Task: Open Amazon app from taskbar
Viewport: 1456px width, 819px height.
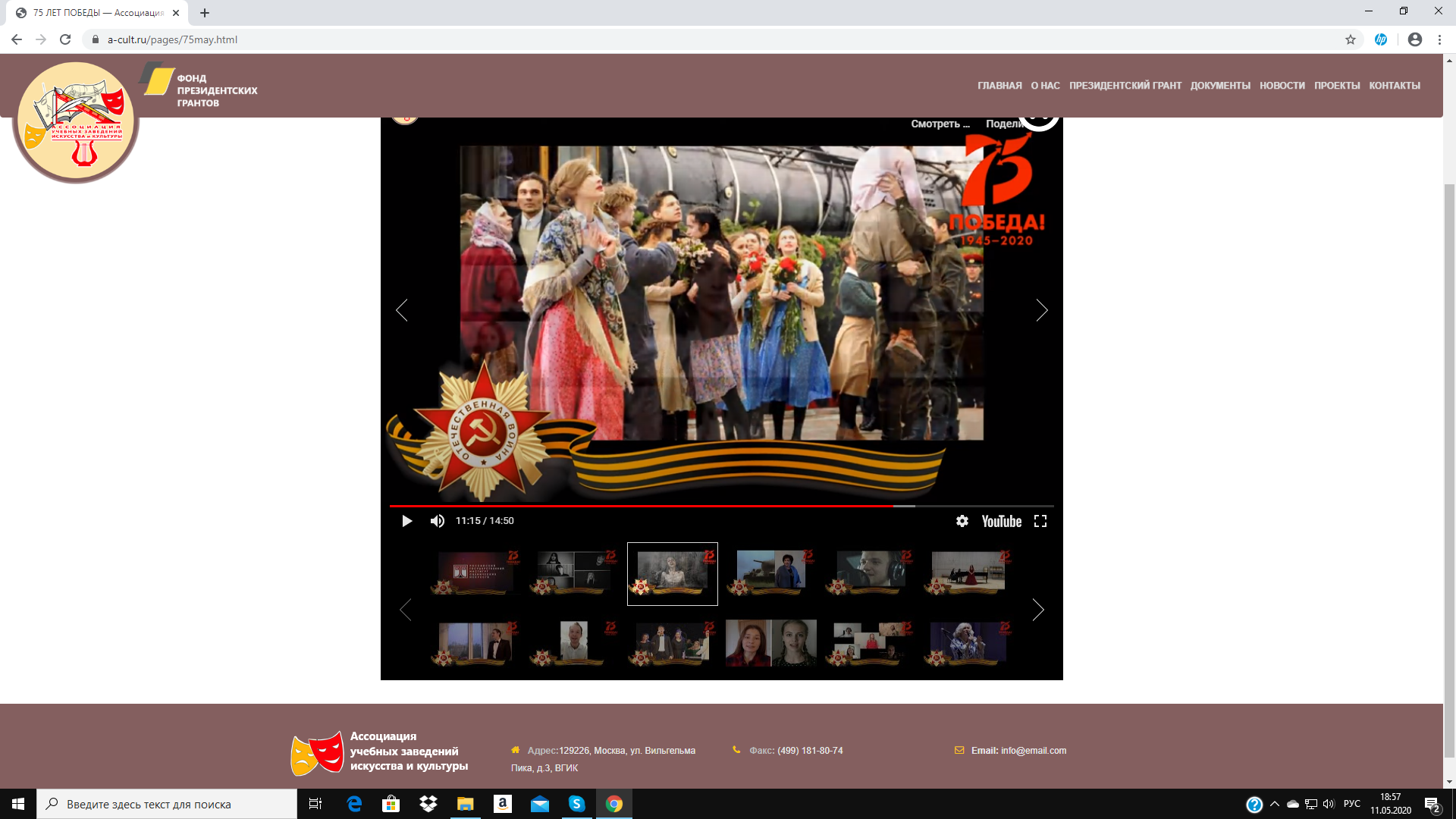Action: (x=503, y=804)
